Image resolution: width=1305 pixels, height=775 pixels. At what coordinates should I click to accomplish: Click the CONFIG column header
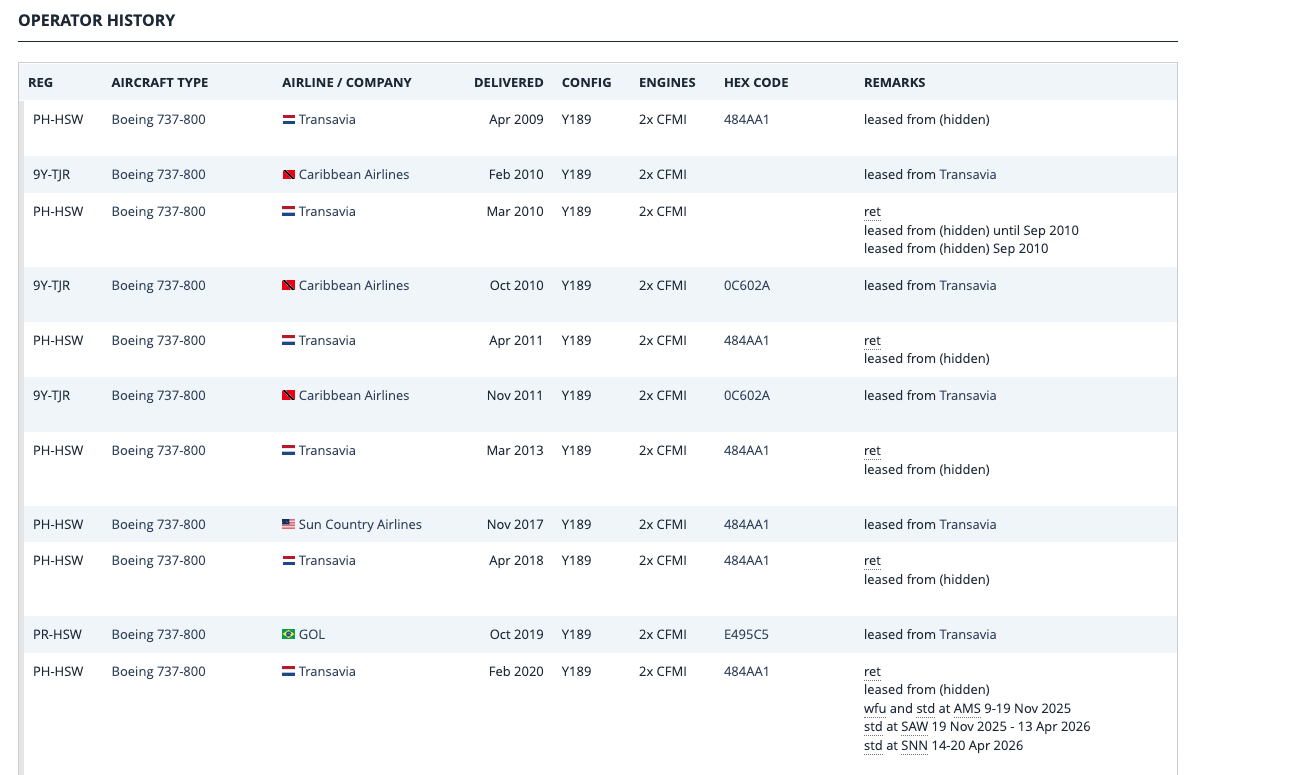point(586,83)
